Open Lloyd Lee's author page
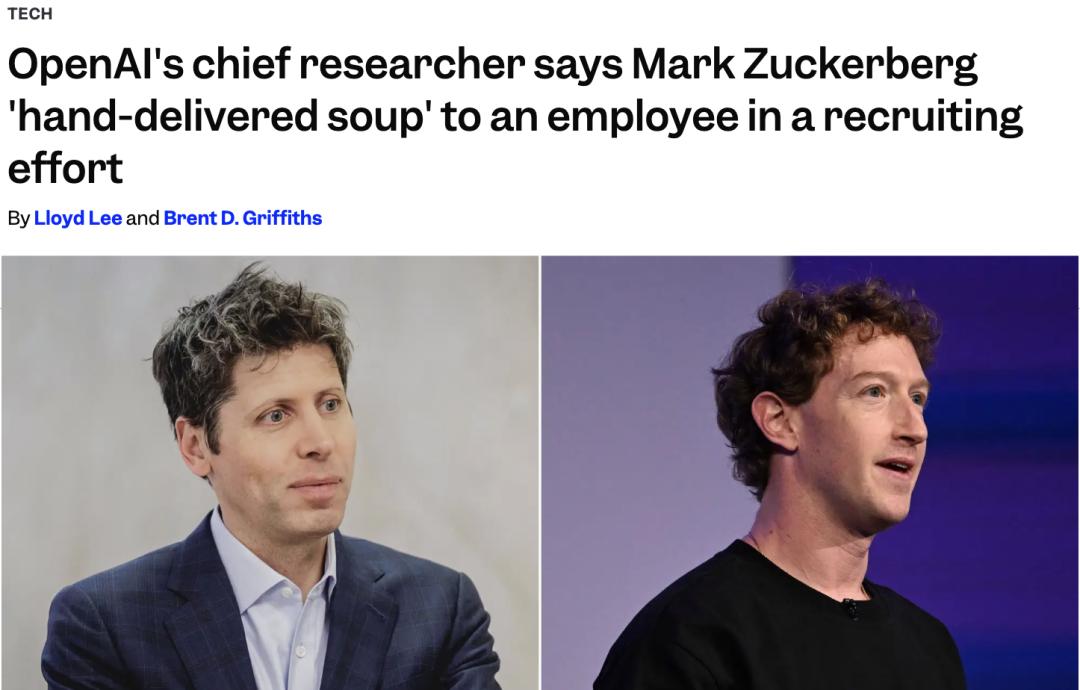This screenshot has height=690, width=1080. 78,218
